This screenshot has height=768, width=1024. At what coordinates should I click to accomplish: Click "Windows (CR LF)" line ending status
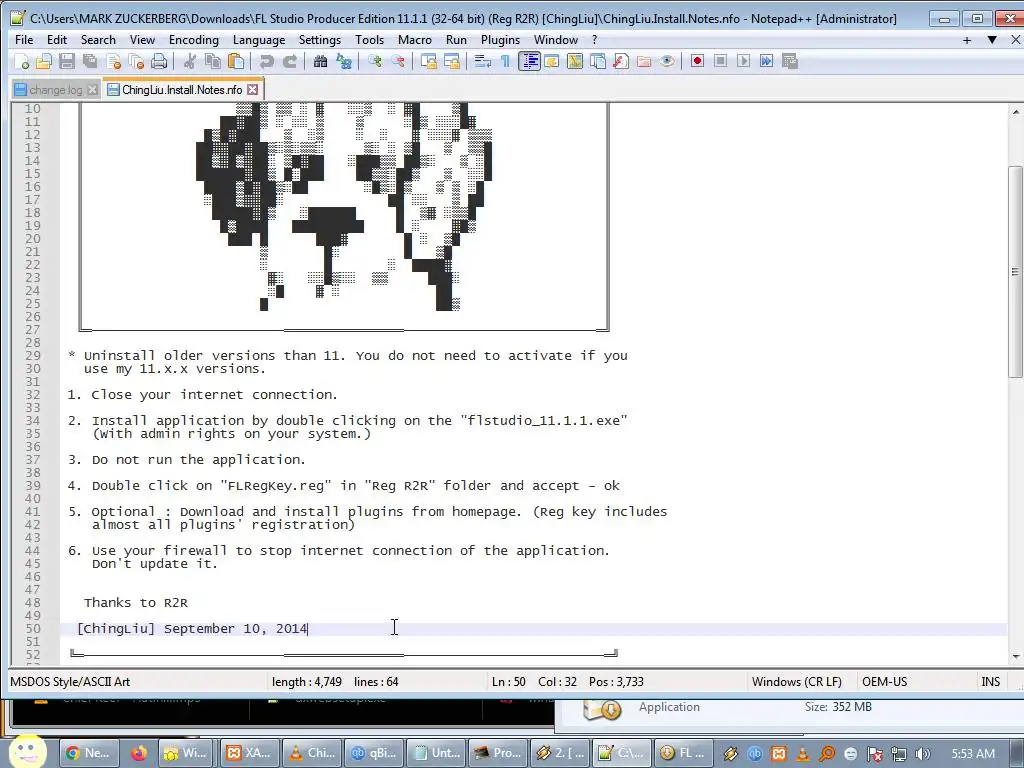[x=797, y=682]
